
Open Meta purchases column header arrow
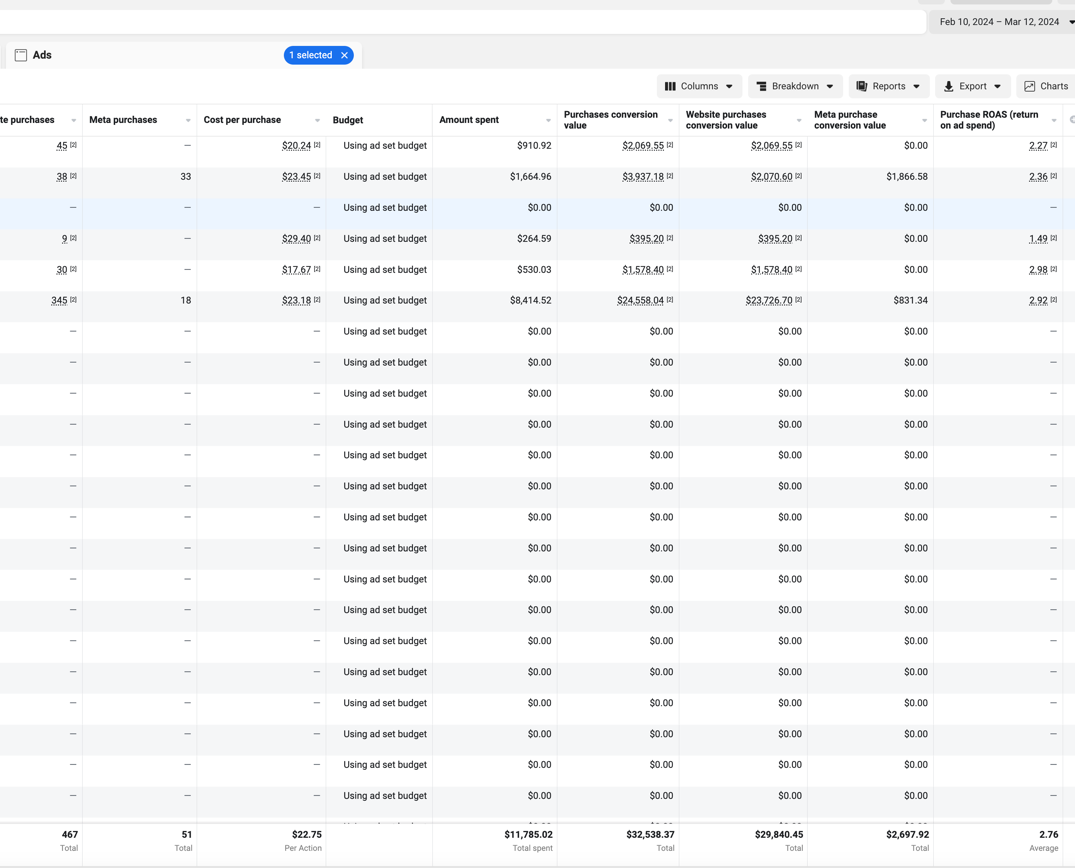[x=188, y=121]
